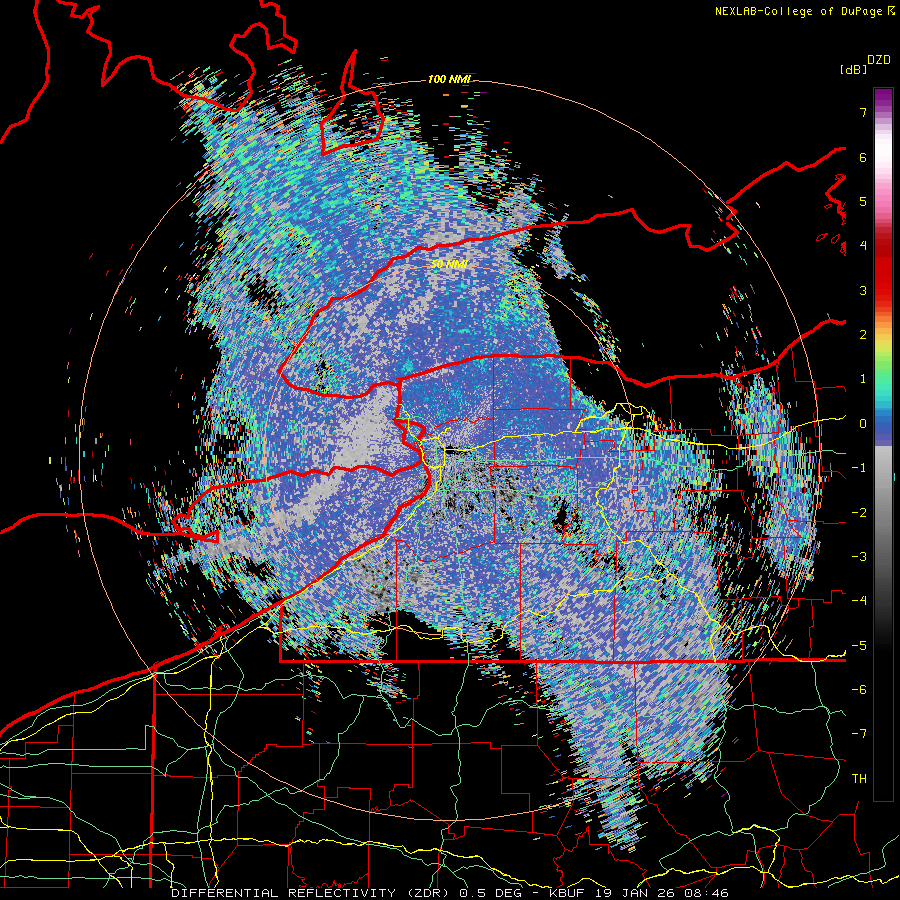Click the 4 value on the color scale

point(863,246)
